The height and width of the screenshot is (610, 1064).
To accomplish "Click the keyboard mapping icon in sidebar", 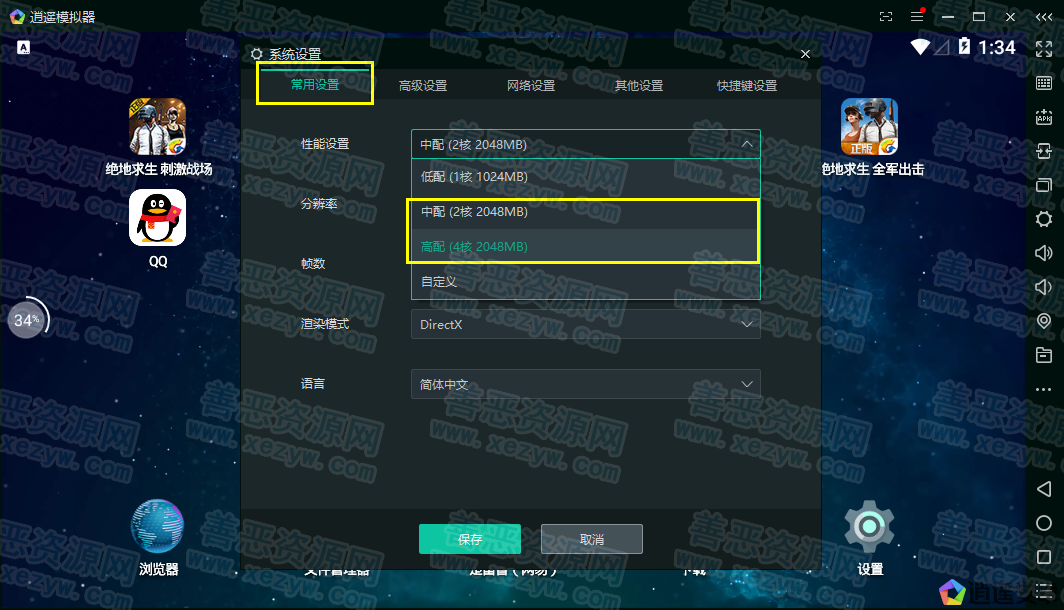I will coord(1043,82).
